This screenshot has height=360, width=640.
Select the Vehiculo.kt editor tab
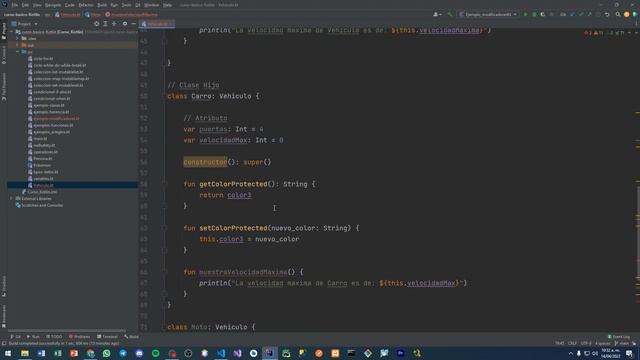click(157, 24)
